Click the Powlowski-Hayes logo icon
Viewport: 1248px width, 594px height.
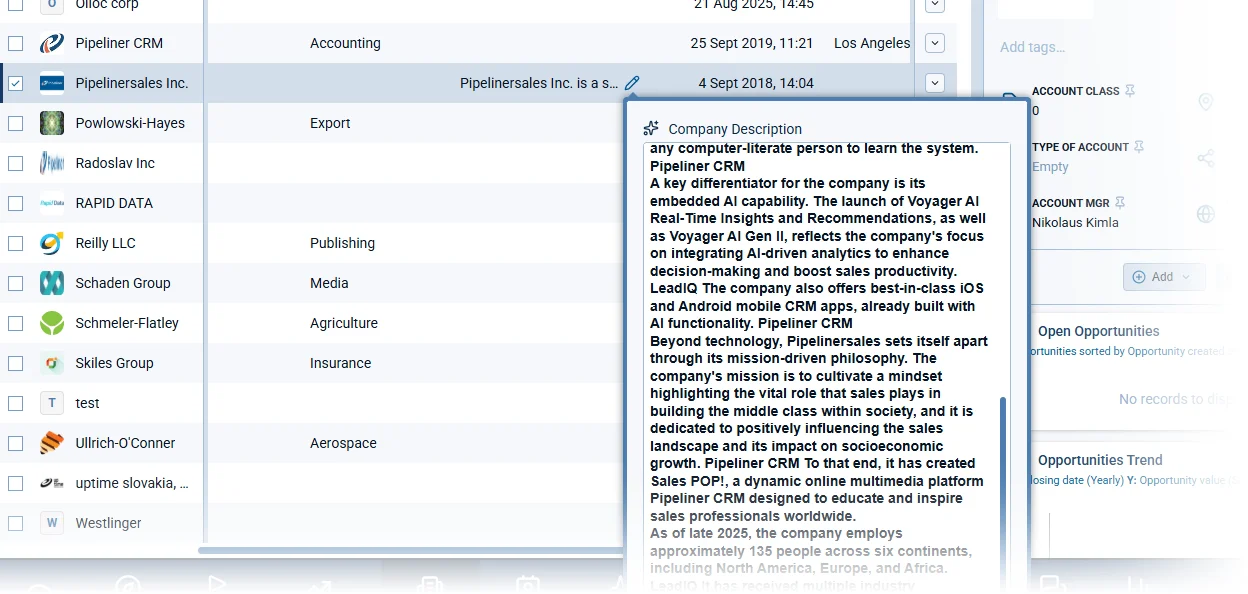point(52,123)
